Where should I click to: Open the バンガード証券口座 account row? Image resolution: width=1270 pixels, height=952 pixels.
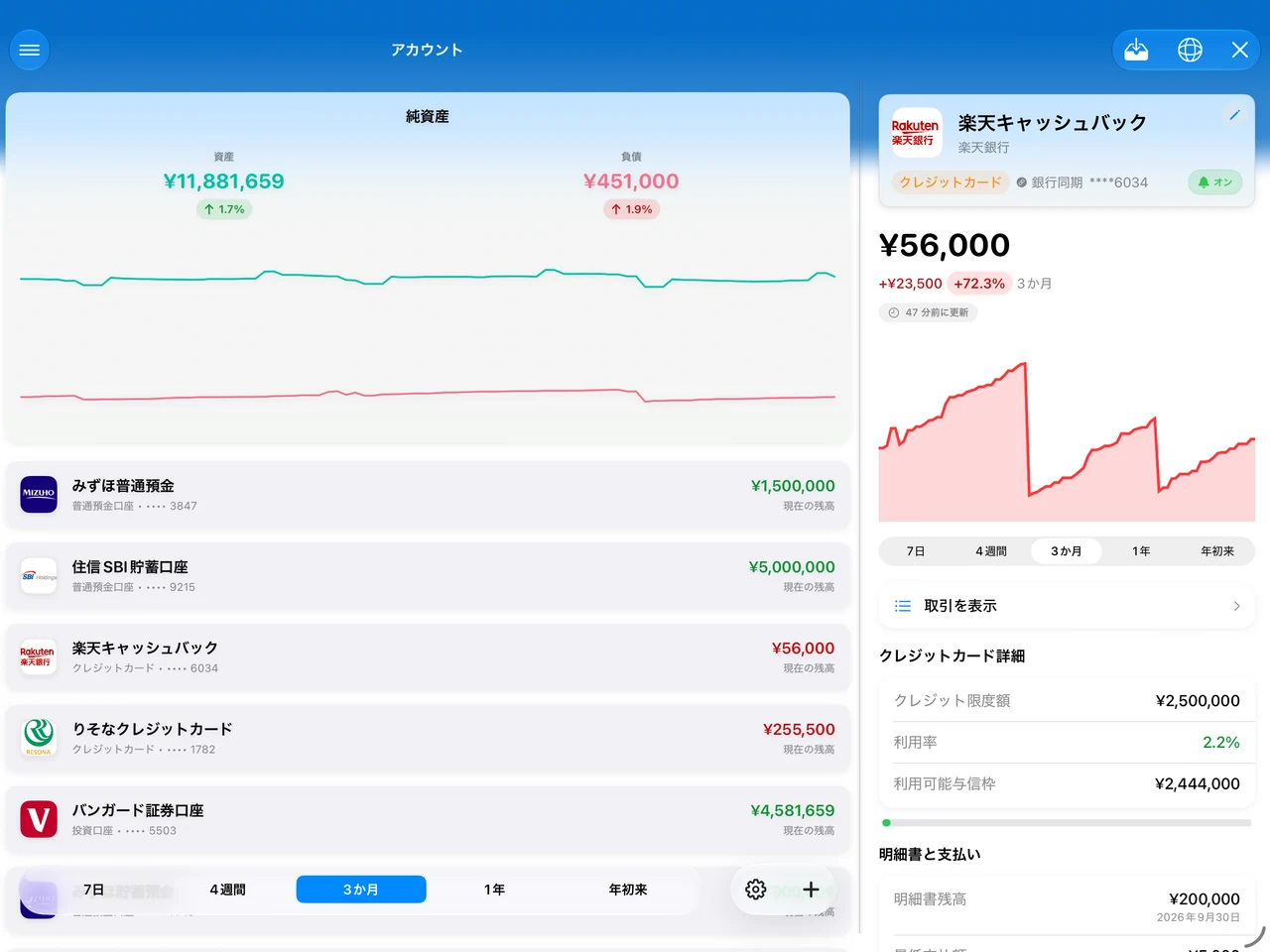tap(428, 819)
